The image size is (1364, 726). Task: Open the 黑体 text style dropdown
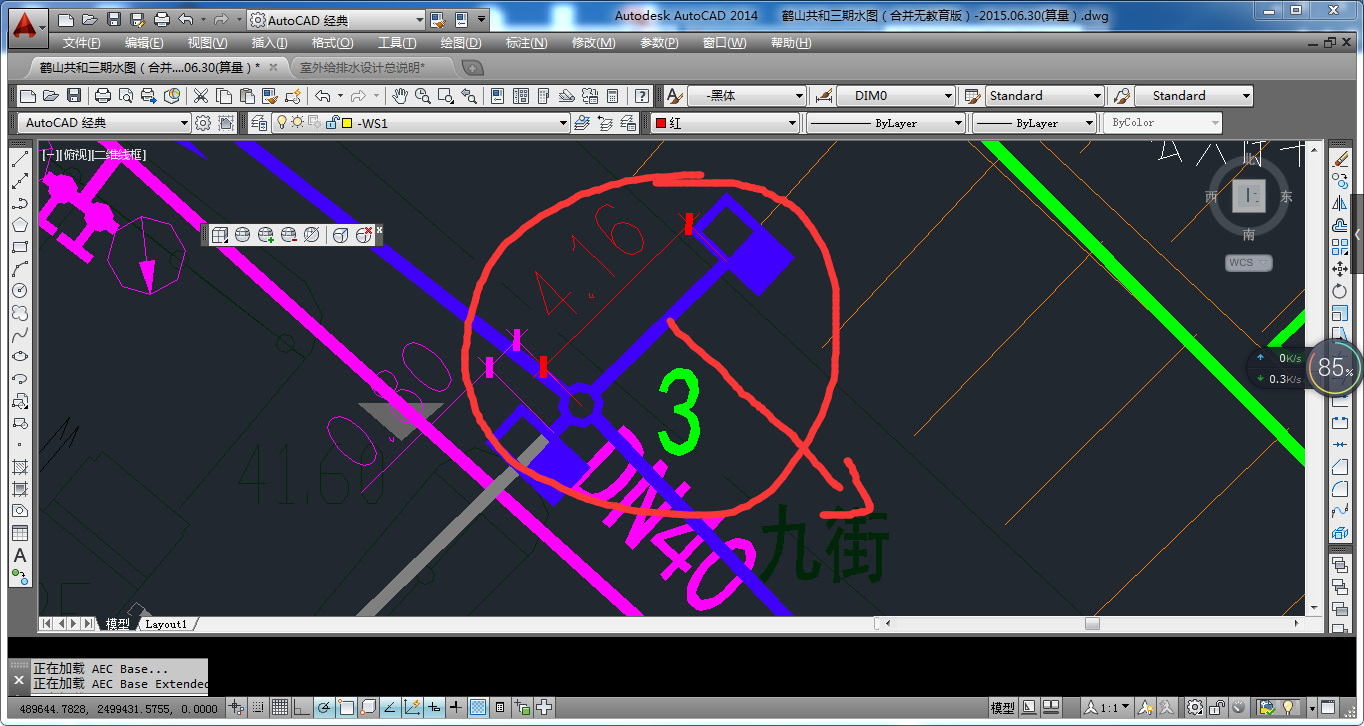click(x=747, y=96)
